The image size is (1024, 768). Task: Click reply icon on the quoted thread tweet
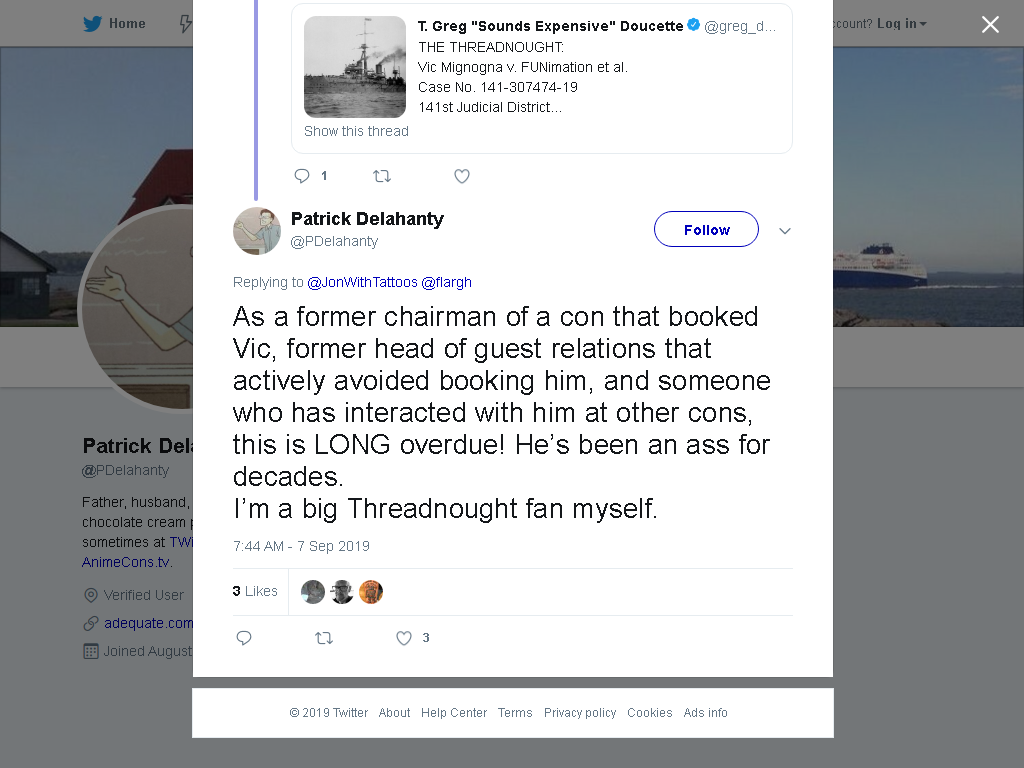302,176
